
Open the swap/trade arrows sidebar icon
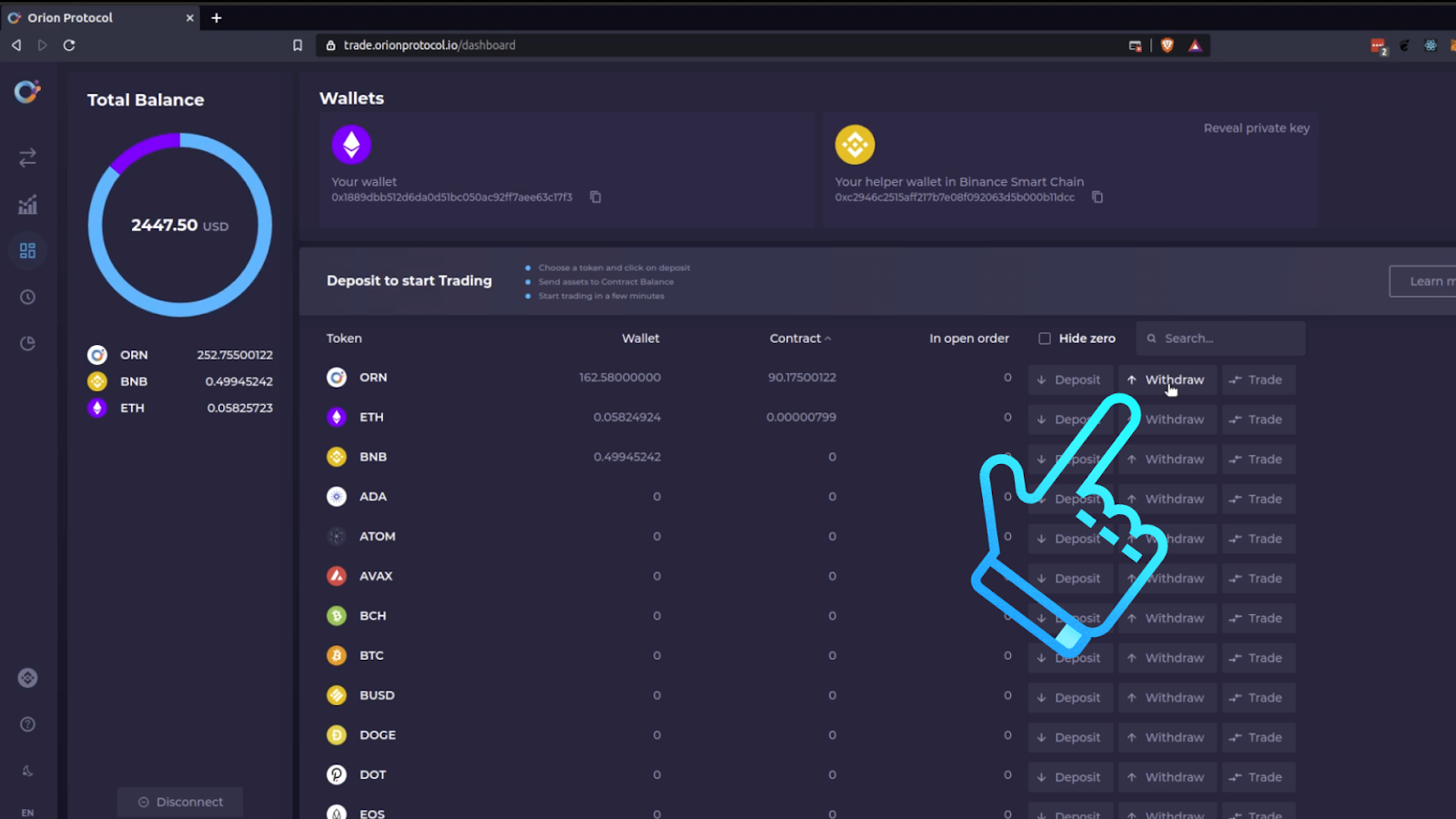[x=27, y=157]
